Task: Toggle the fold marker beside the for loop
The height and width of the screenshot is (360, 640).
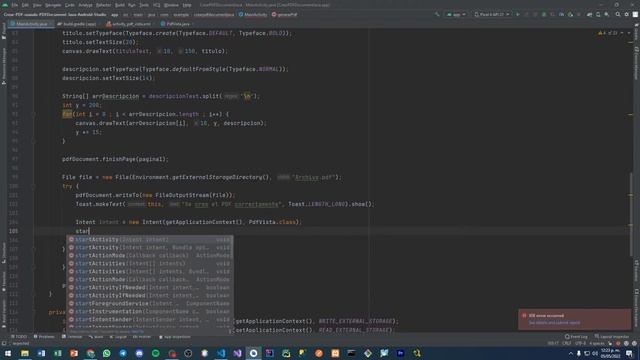Action: [x=33, y=114]
